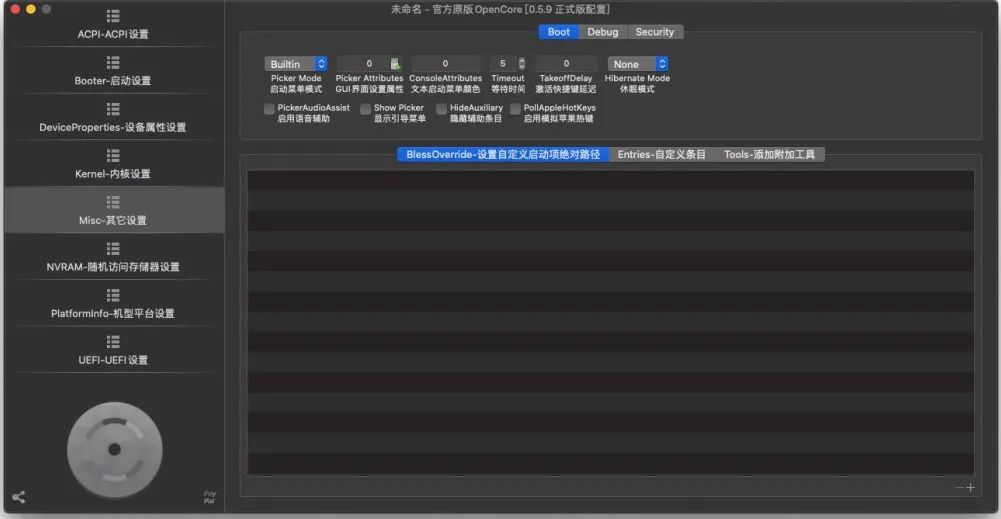This screenshot has height=519, width=1001.
Task: Open the Booter settings section icon
Action: [113, 63]
